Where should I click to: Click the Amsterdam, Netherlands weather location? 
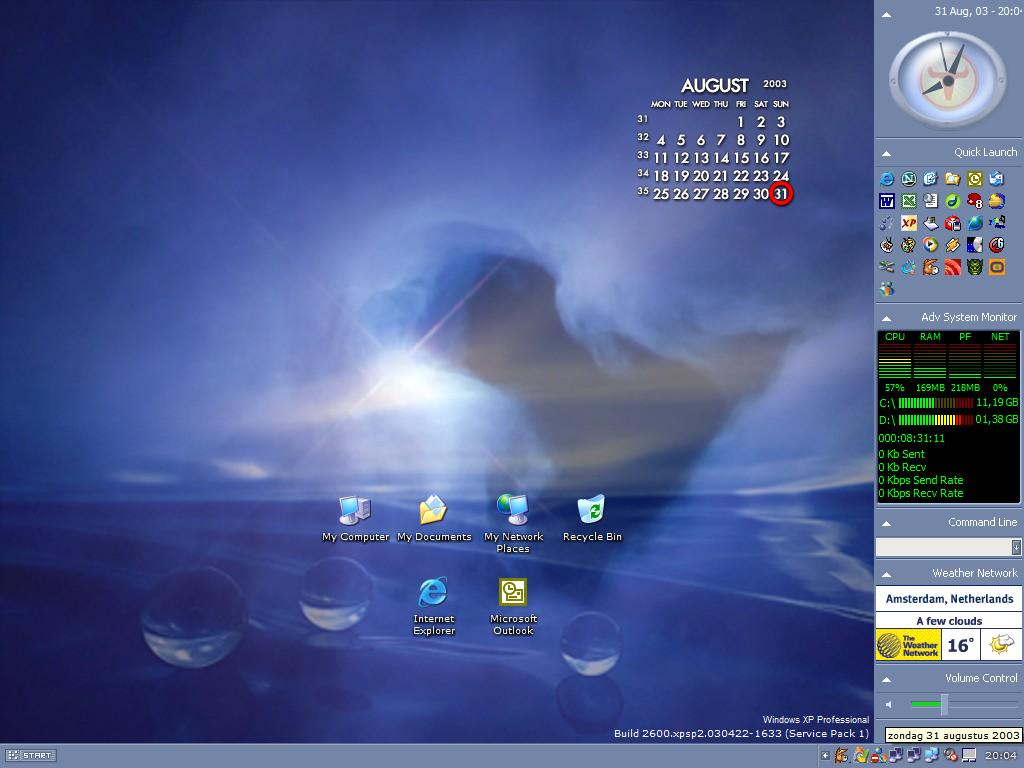pyautogui.click(x=949, y=599)
